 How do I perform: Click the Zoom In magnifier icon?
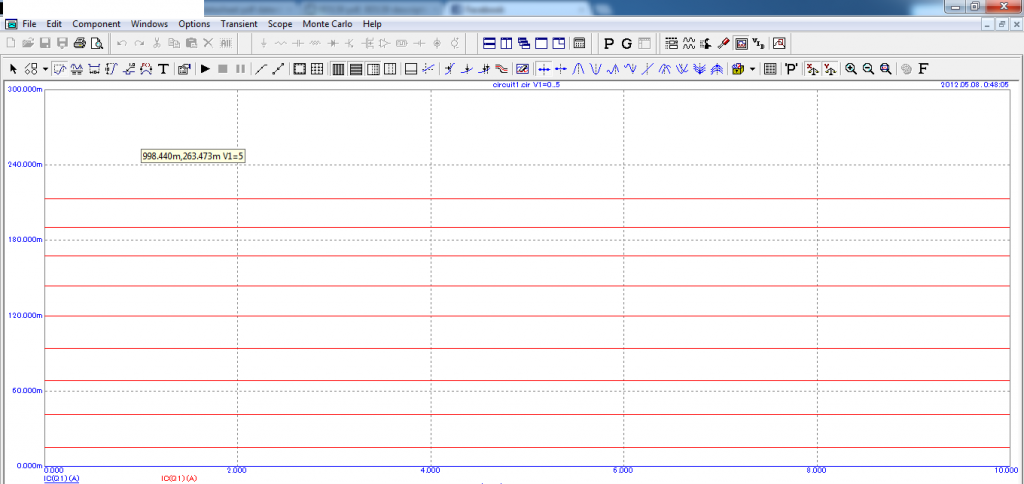pos(851,69)
